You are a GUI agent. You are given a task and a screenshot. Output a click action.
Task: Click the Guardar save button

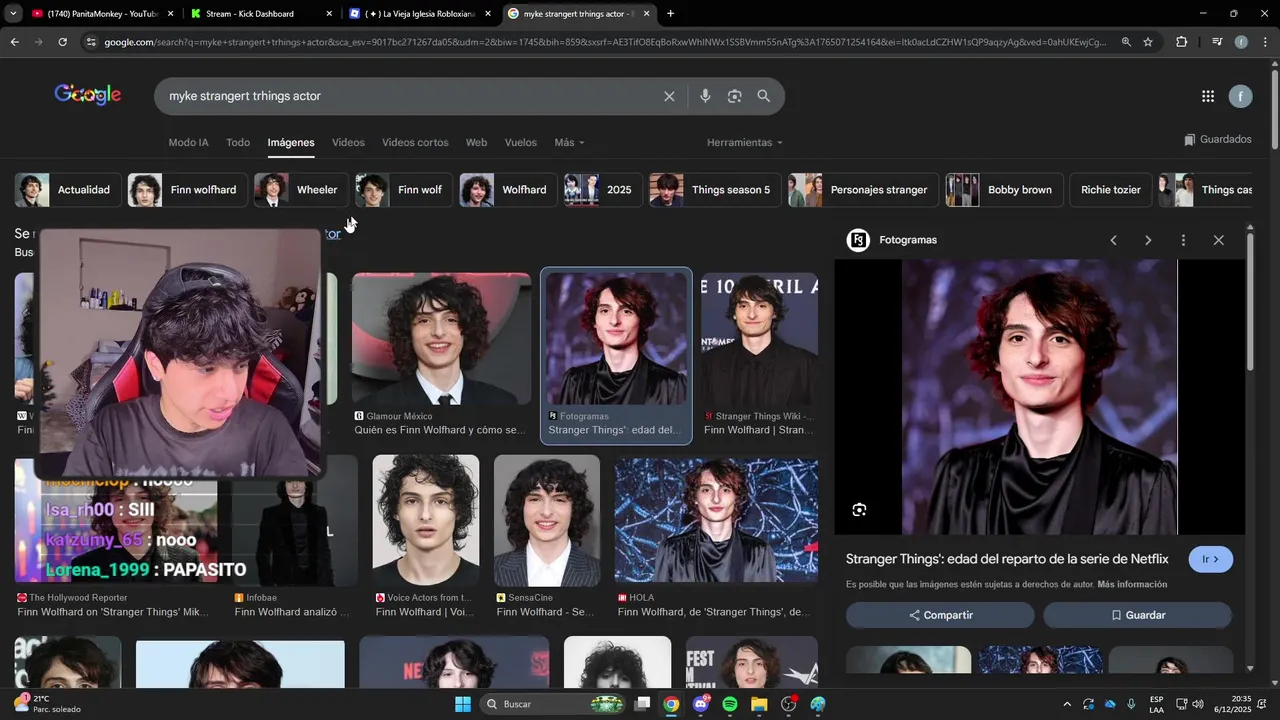coord(1138,615)
